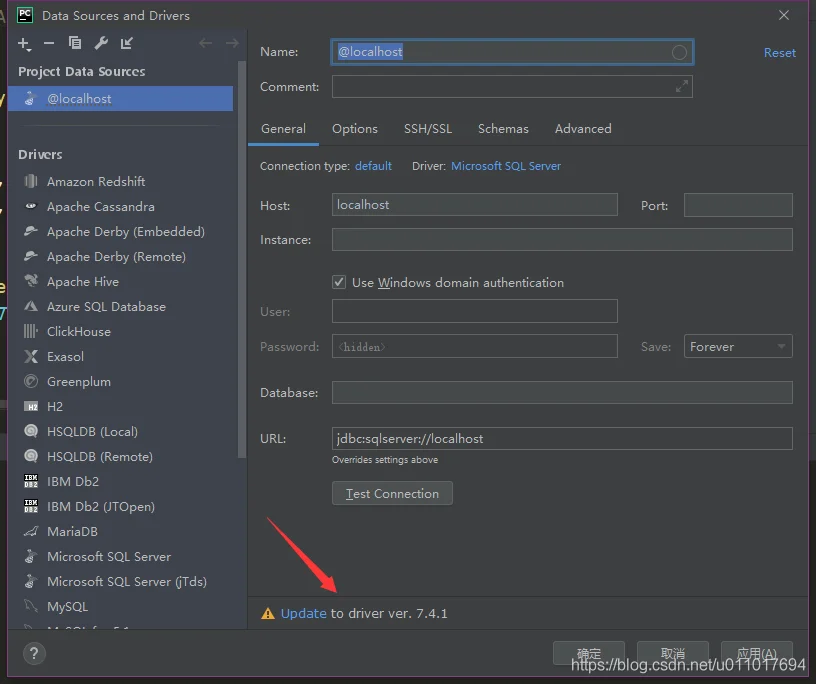Select the Apache Derby (Embedded) driver icon

click(31, 231)
